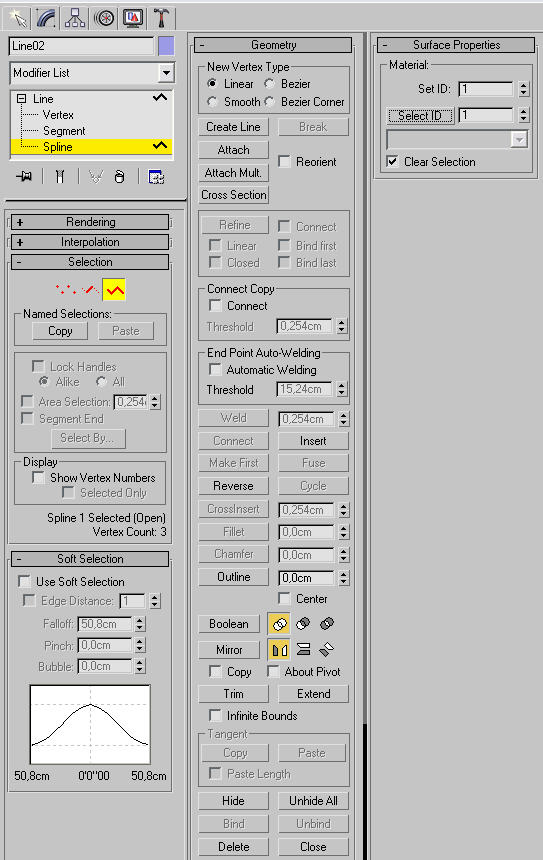This screenshot has height=860, width=543.
Task: Select Mirror Both icon
Action: 326,650
